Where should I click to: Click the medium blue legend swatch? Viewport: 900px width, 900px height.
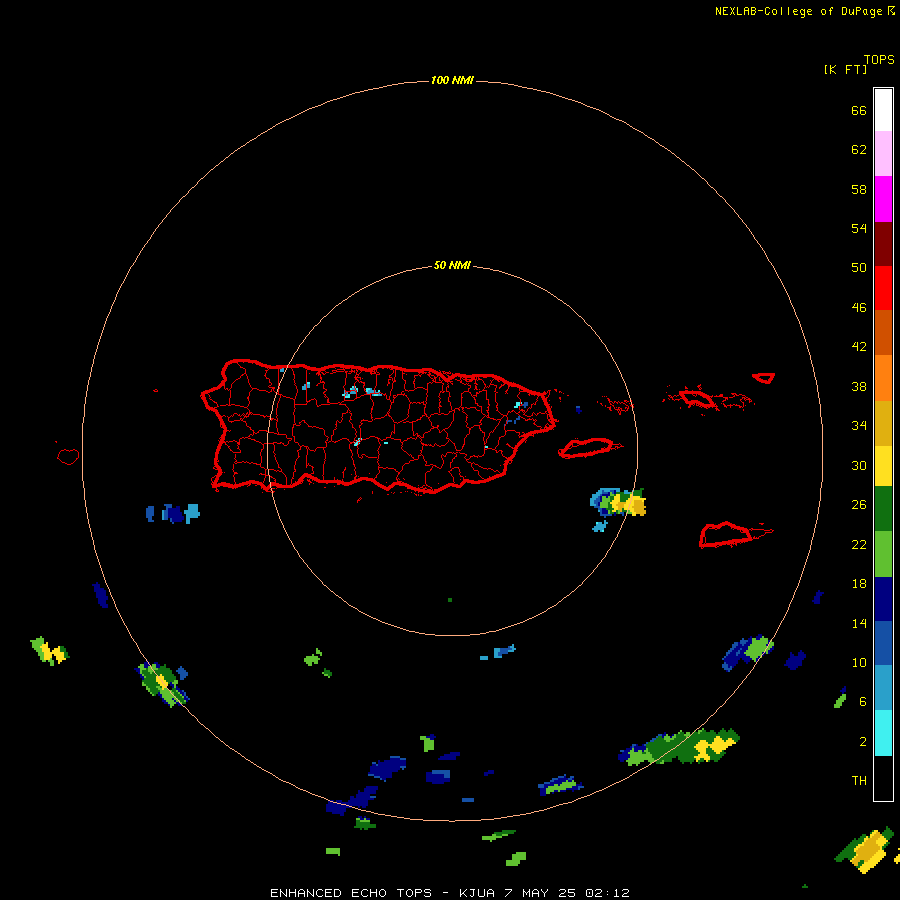(883, 643)
